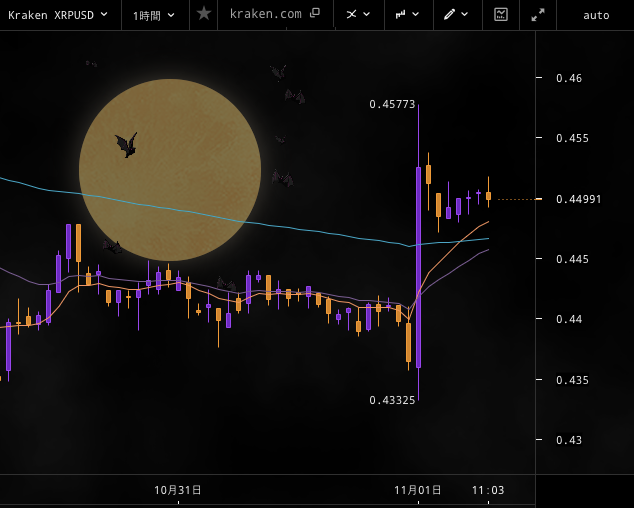Add chart to favorites with star icon
The image size is (634, 508).
pyautogui.click(x=204, y=14)
